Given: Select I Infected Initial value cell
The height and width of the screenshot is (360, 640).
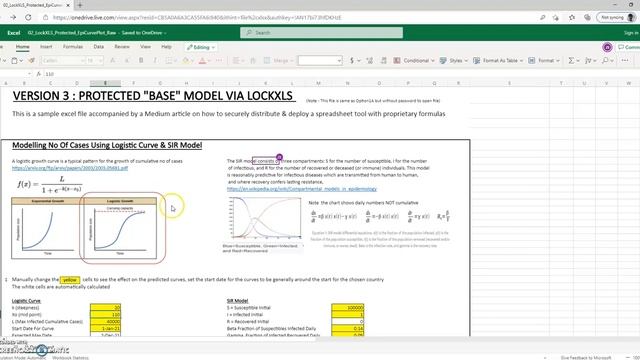Looking at the screenshot, I should pyautogui.click(x=348, y=314).
